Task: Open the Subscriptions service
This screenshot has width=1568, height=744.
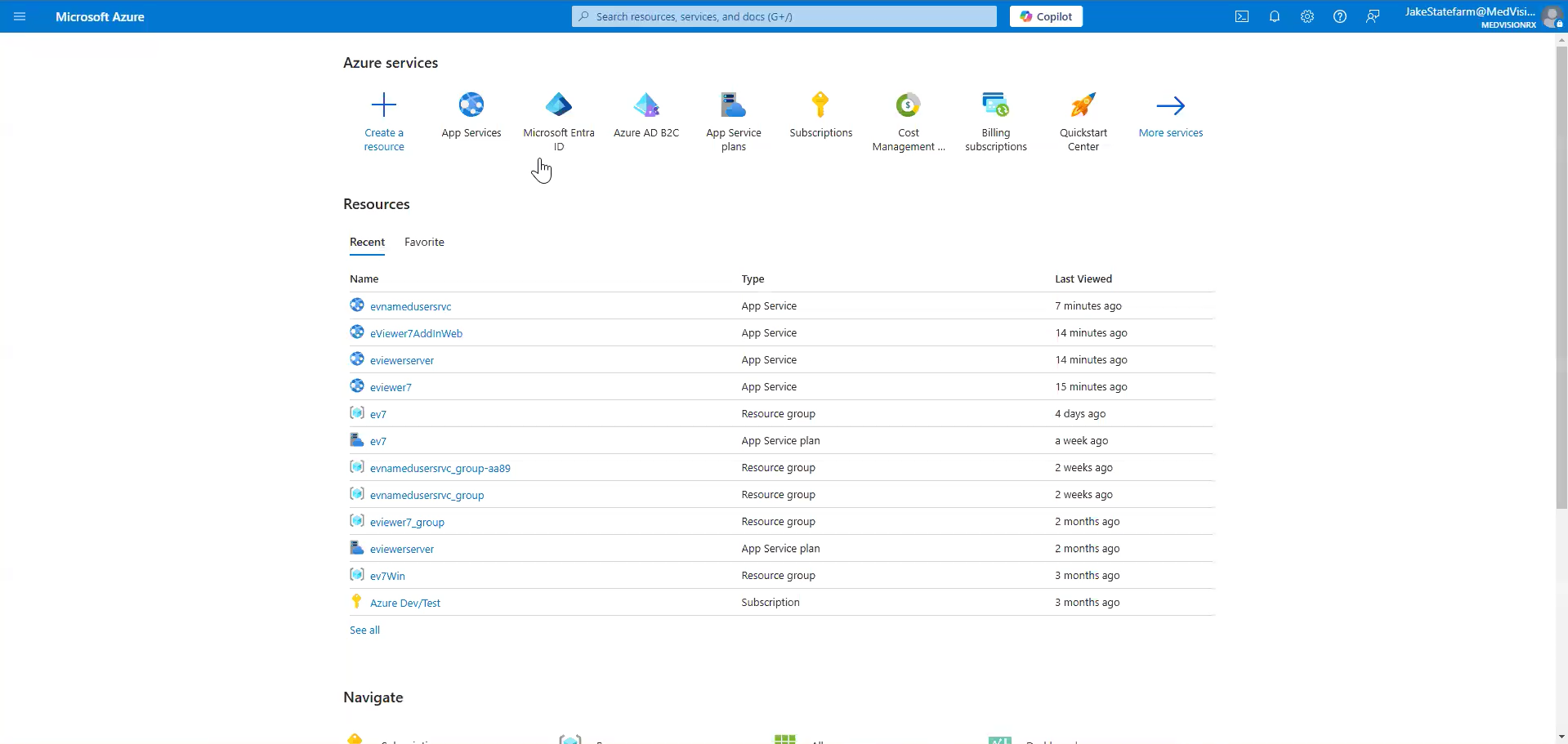Action: point(820,114)
